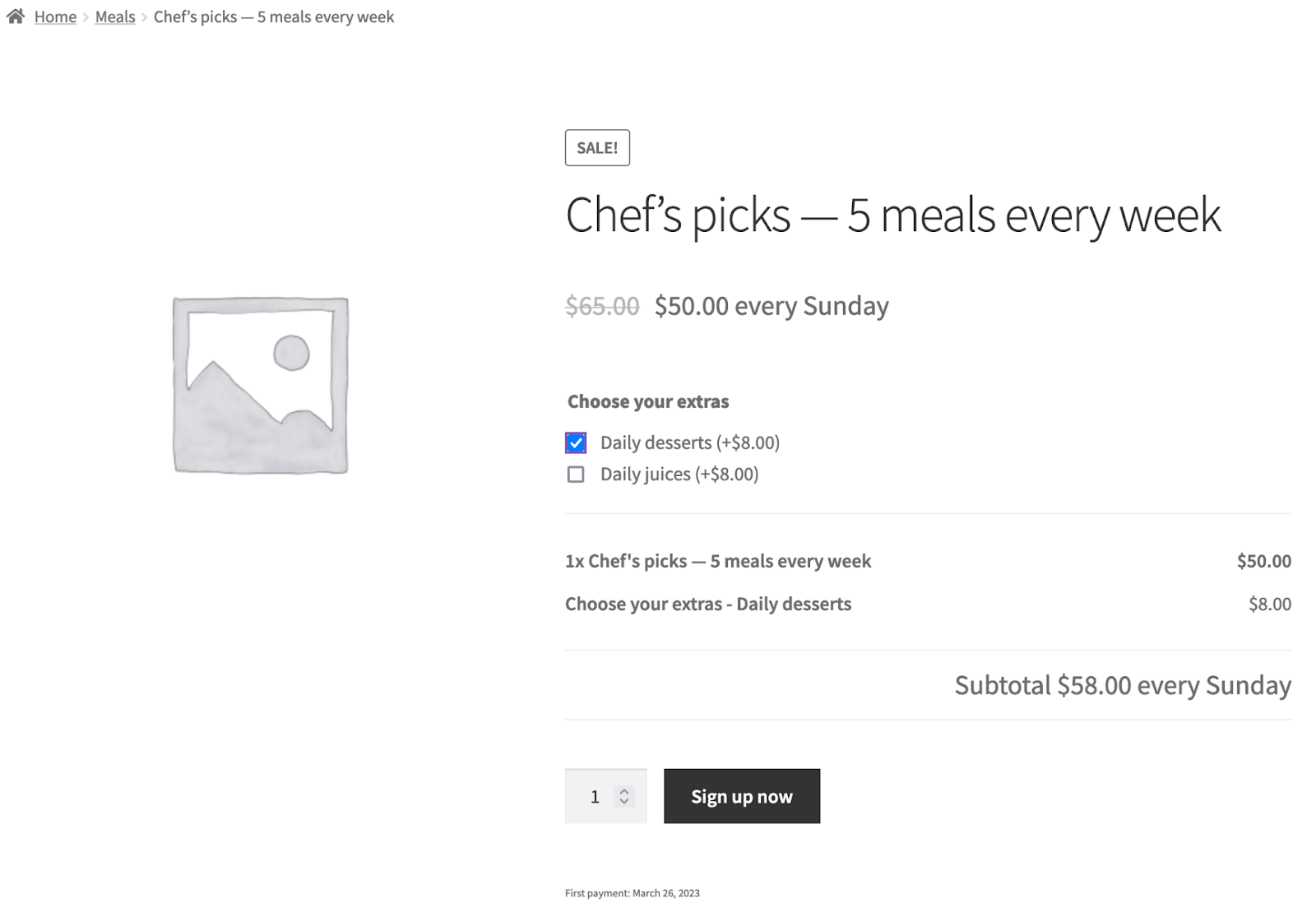1316x917 pixels.
Task: Click the First payment March 26 note
Action: (x=632, y=892)
